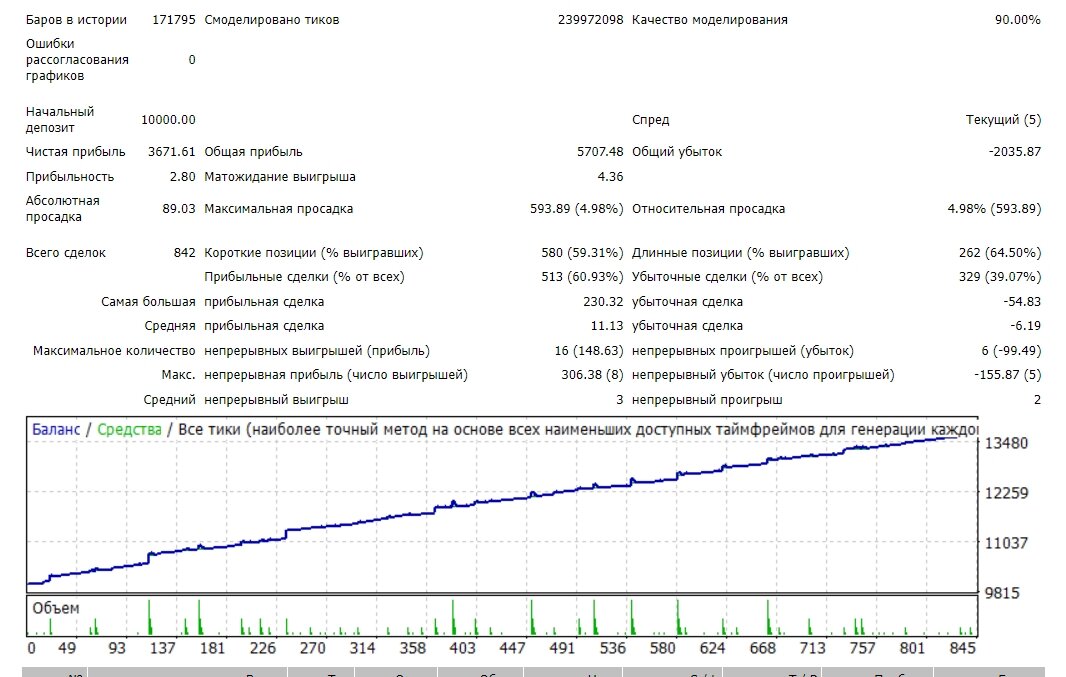1066x677 pixels.
Task: Select the consecutive losses value 6 (-99.49)
Action: click(1011, 351)
